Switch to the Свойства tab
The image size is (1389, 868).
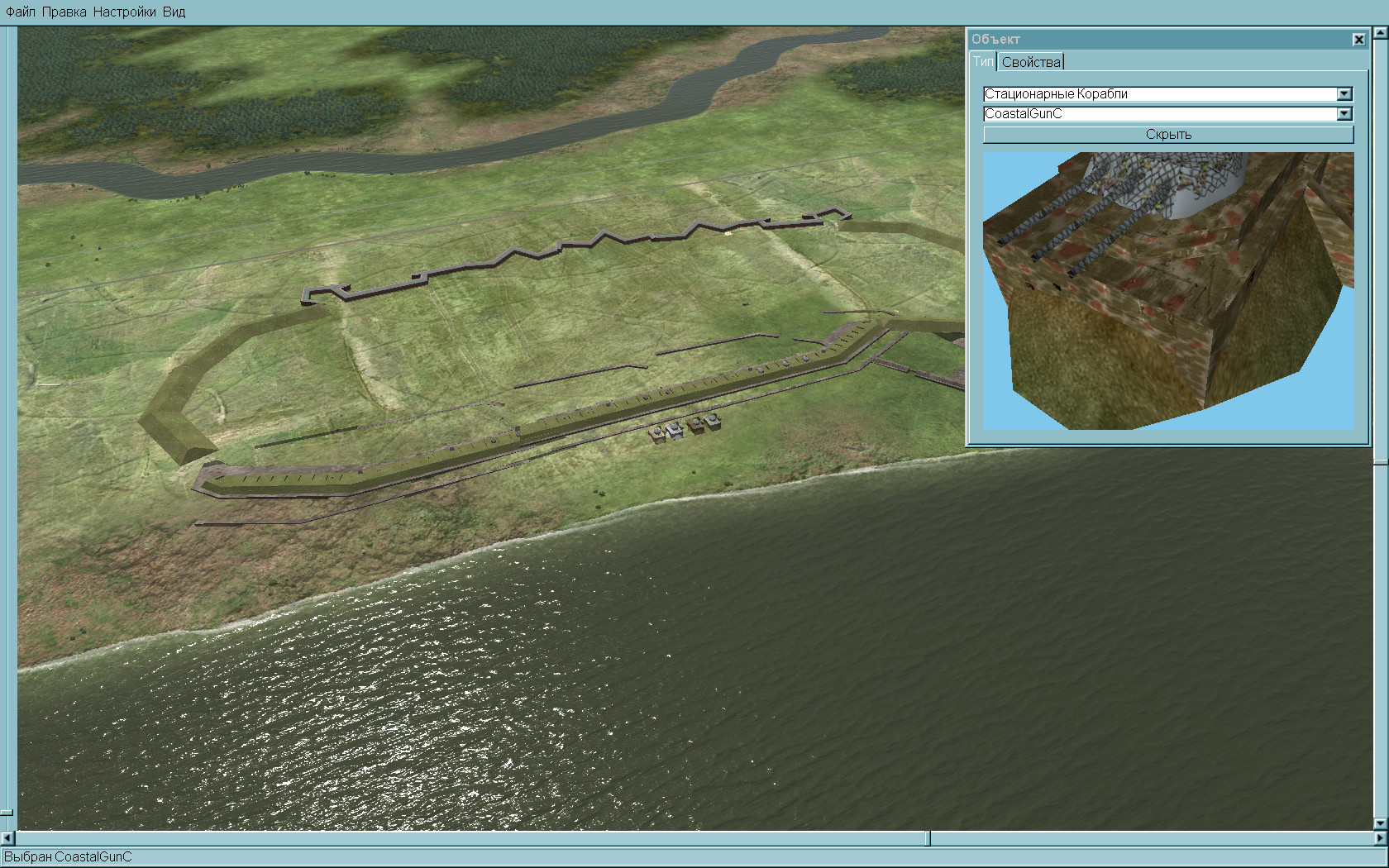coord(1030,62)
